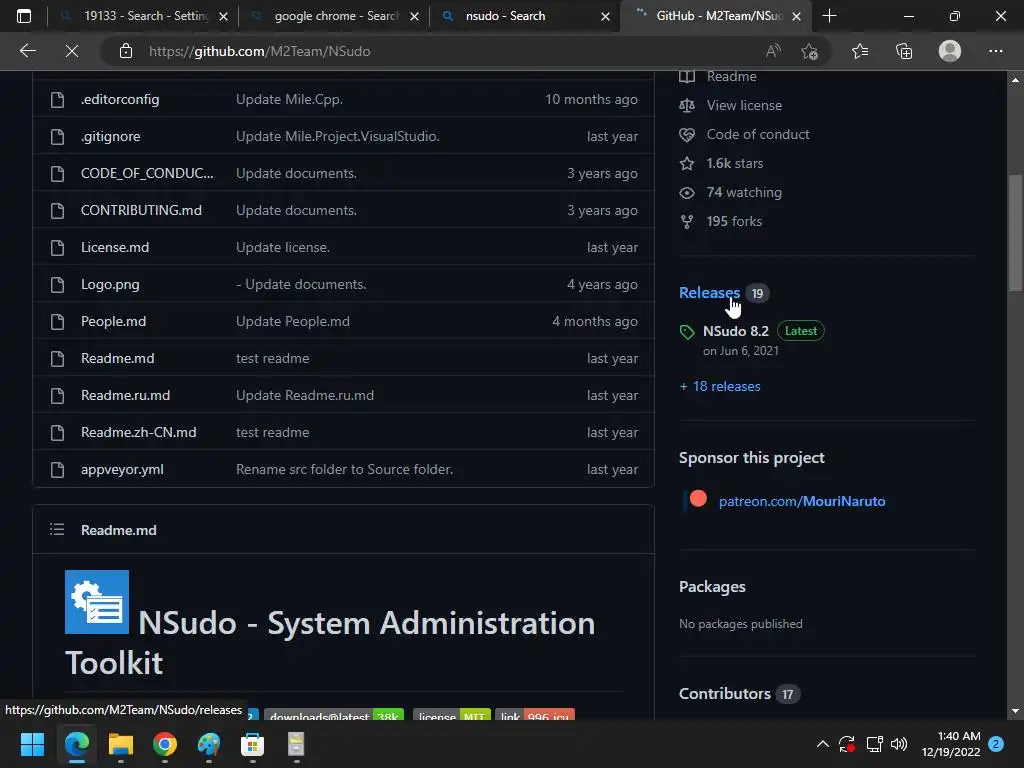
Task: Open commit 'Update Mile.Project.VisualStudio.'
Action: [x=338, y=136]
